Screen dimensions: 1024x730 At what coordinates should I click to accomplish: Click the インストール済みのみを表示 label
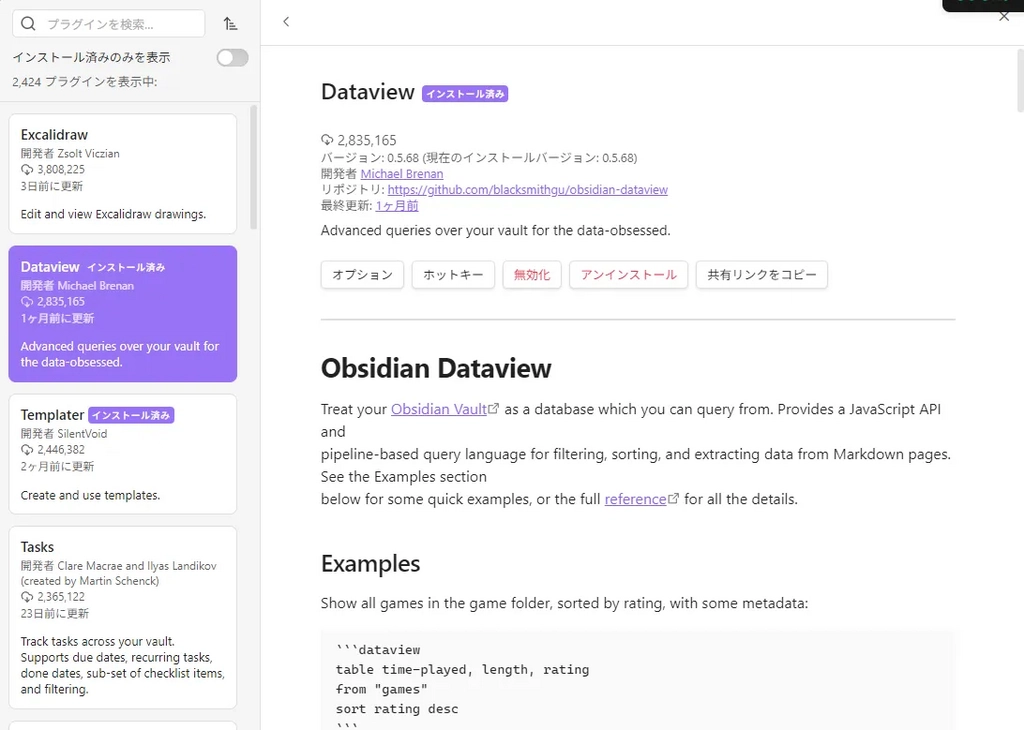(x=91, y=57)
